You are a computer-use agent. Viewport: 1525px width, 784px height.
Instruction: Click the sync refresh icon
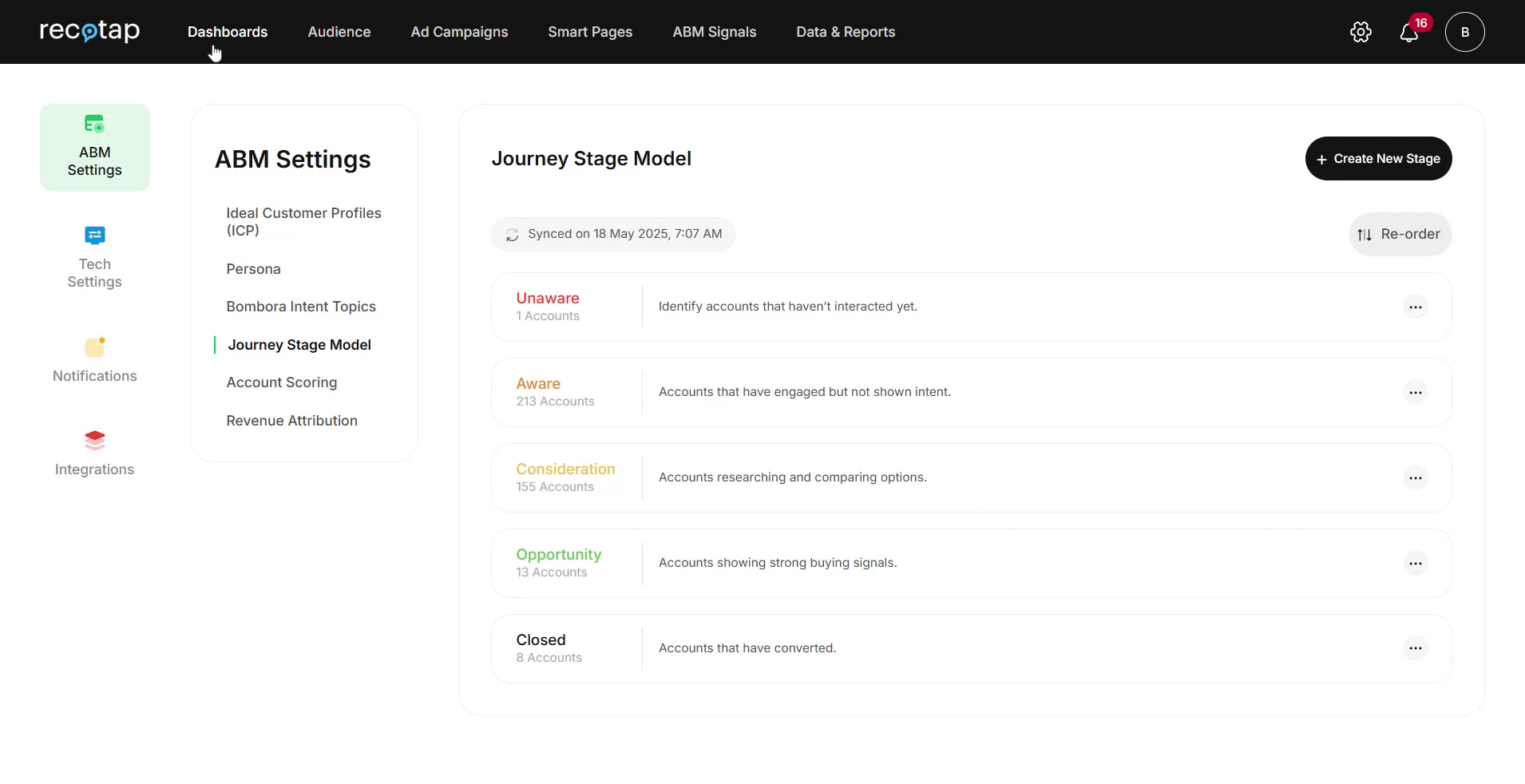(512, 235)
